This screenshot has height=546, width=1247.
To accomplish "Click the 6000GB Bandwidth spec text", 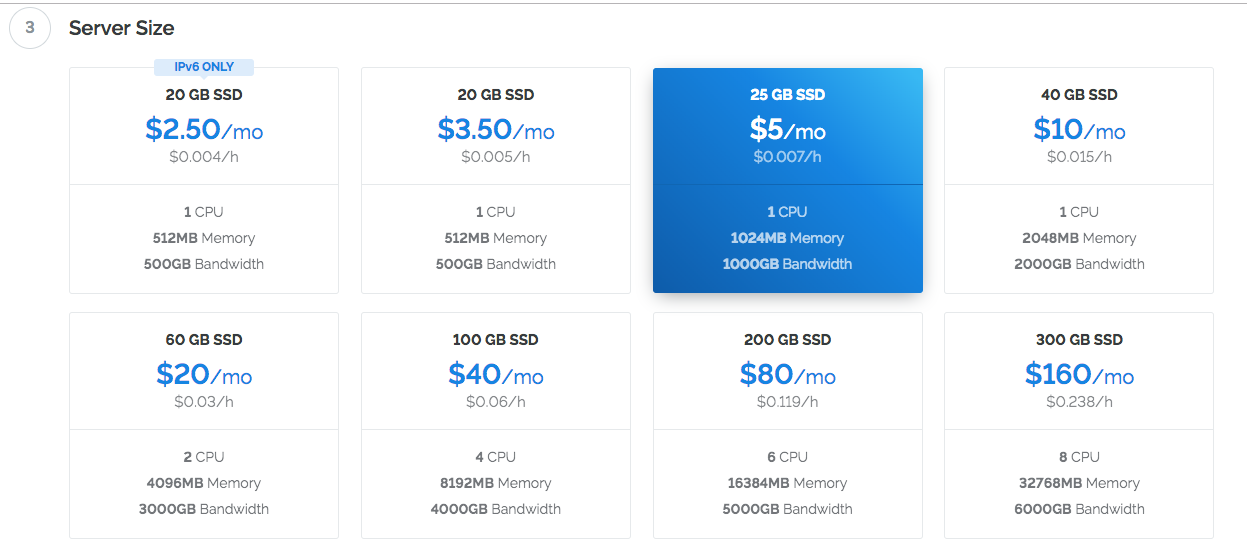I will 1079,509.
